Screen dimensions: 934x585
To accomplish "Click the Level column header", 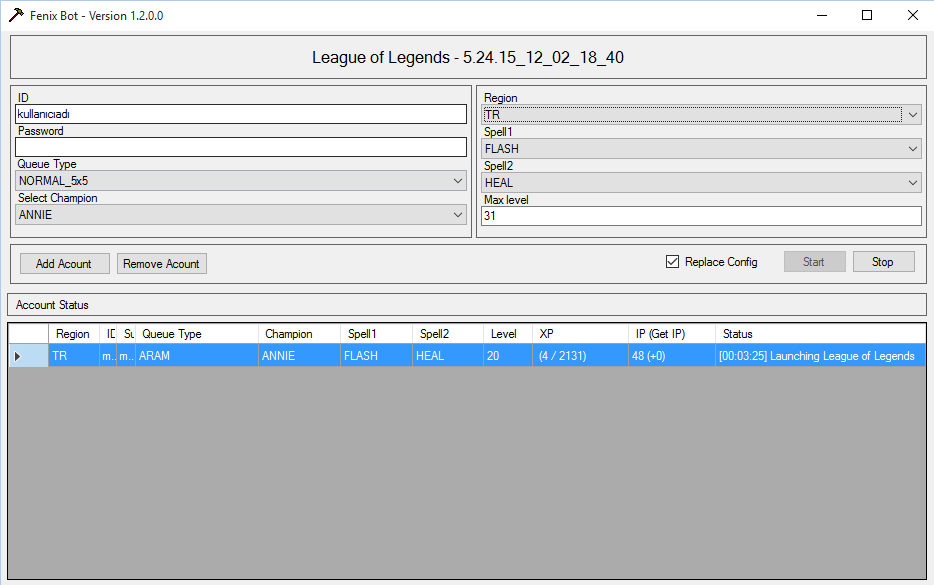I will (508, 334).
